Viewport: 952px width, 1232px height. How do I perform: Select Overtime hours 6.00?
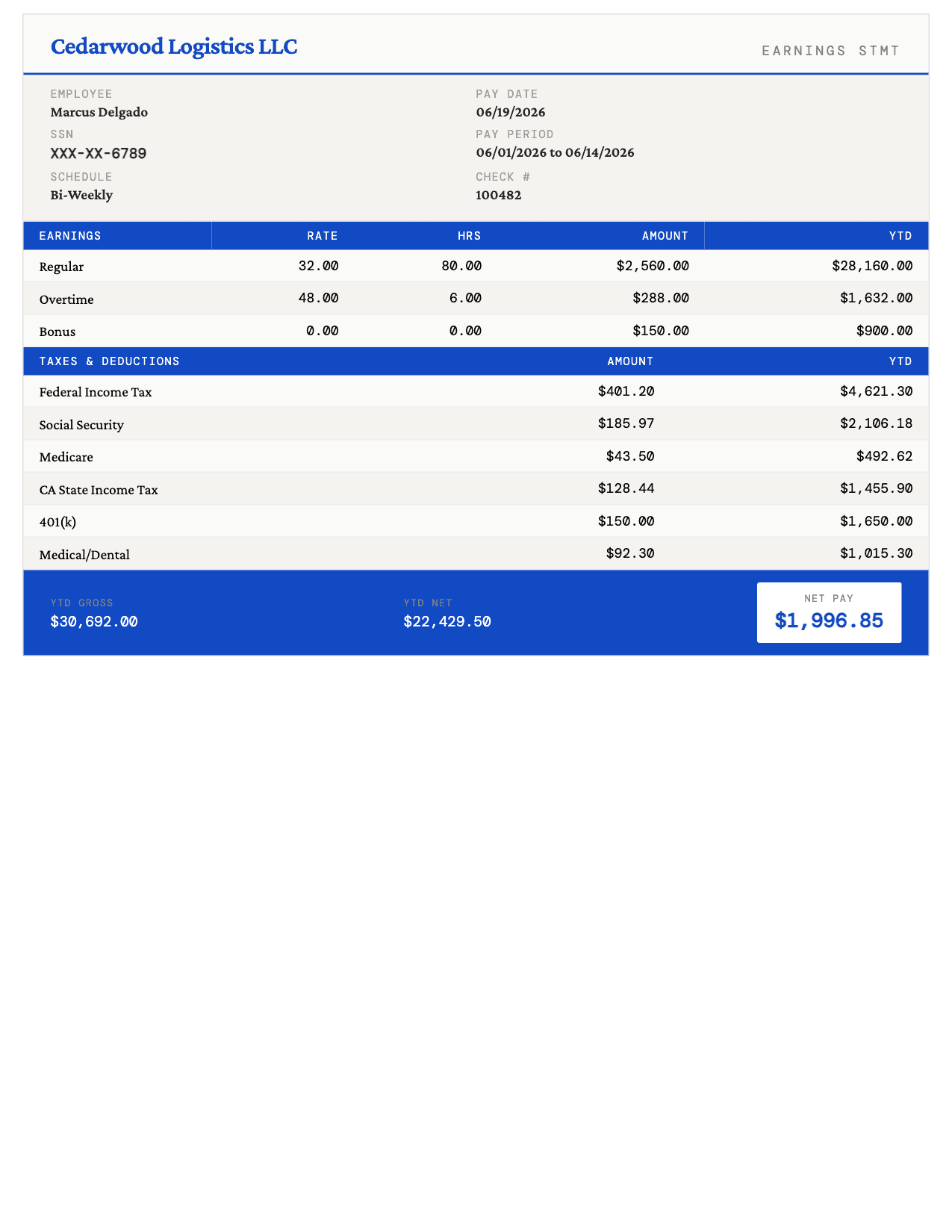coord(465,298)
